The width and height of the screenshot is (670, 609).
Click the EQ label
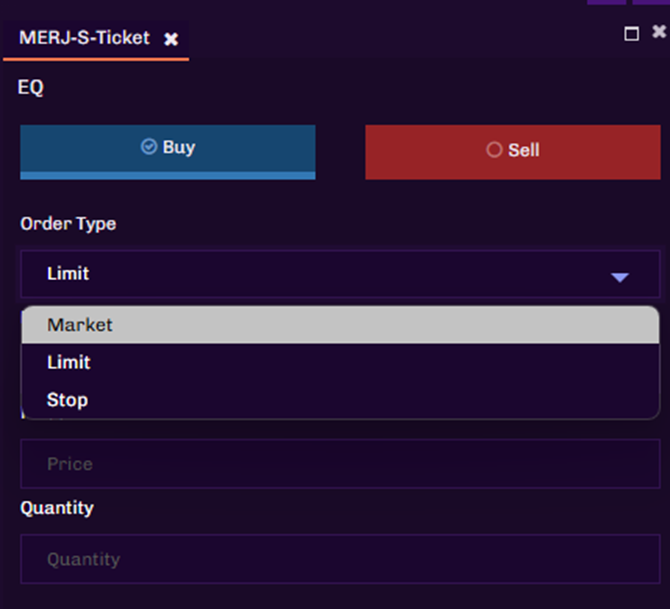click(31, 88)
